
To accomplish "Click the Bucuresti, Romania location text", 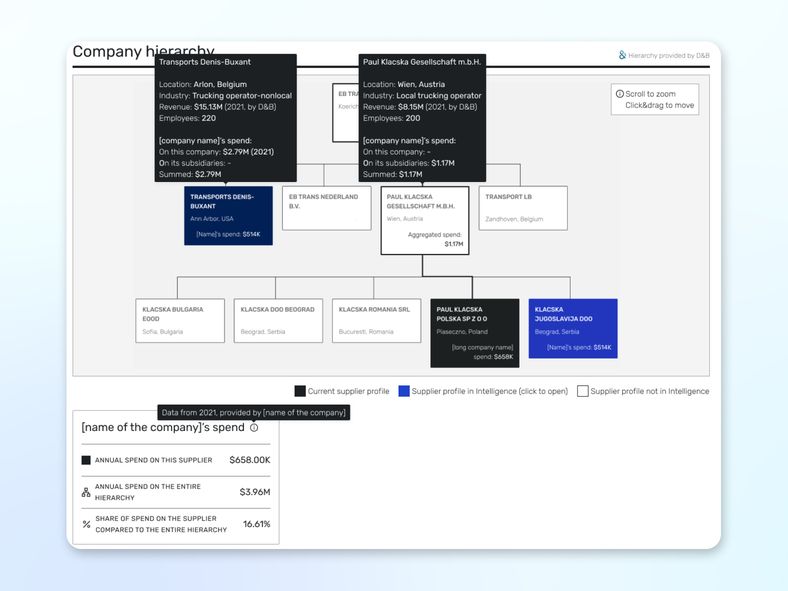I will (366, 332).
